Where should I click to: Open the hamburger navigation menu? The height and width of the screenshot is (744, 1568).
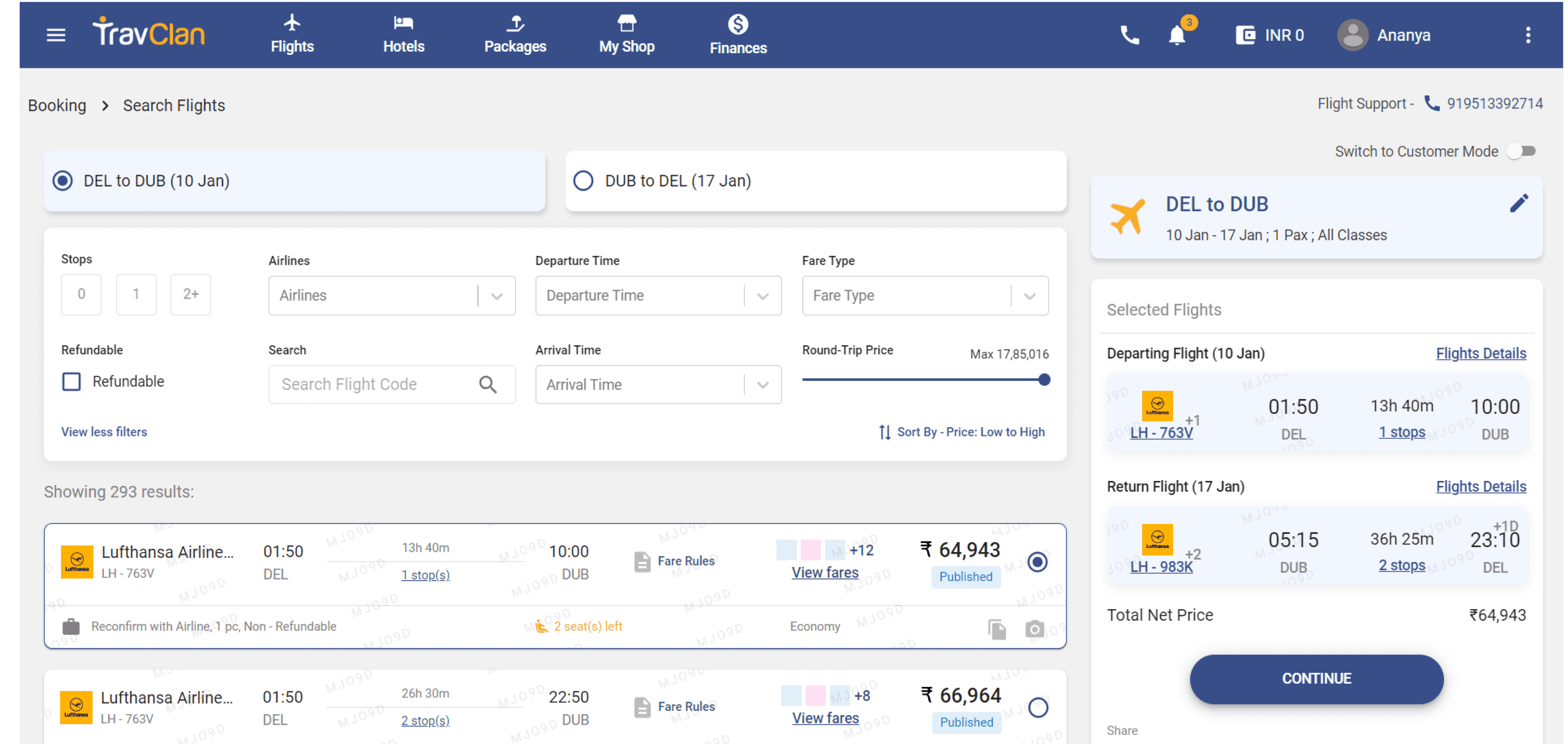[x=56, y=35]
